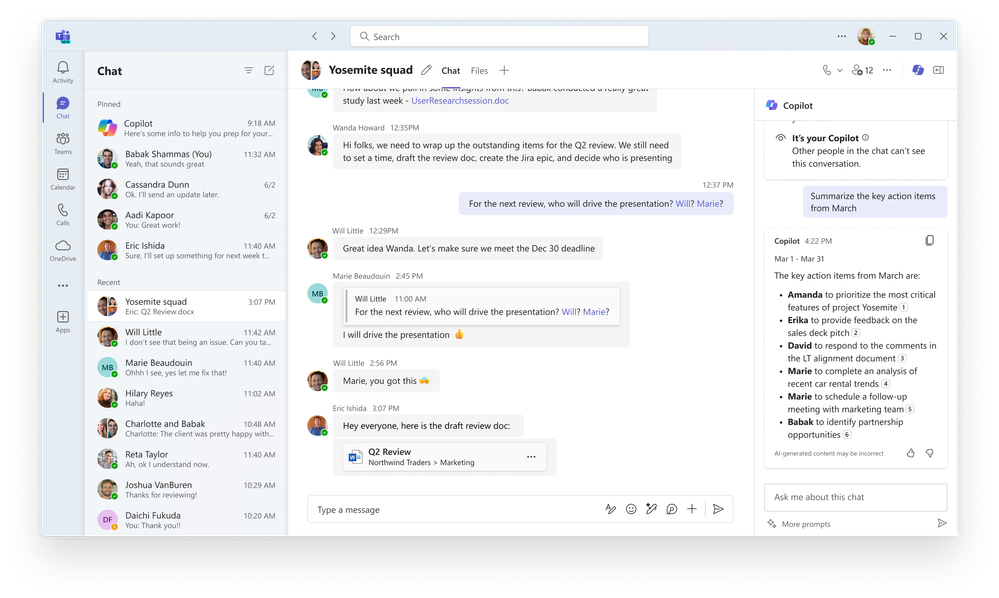Click citation 4 about car rental trends

(x=886, y=384)
